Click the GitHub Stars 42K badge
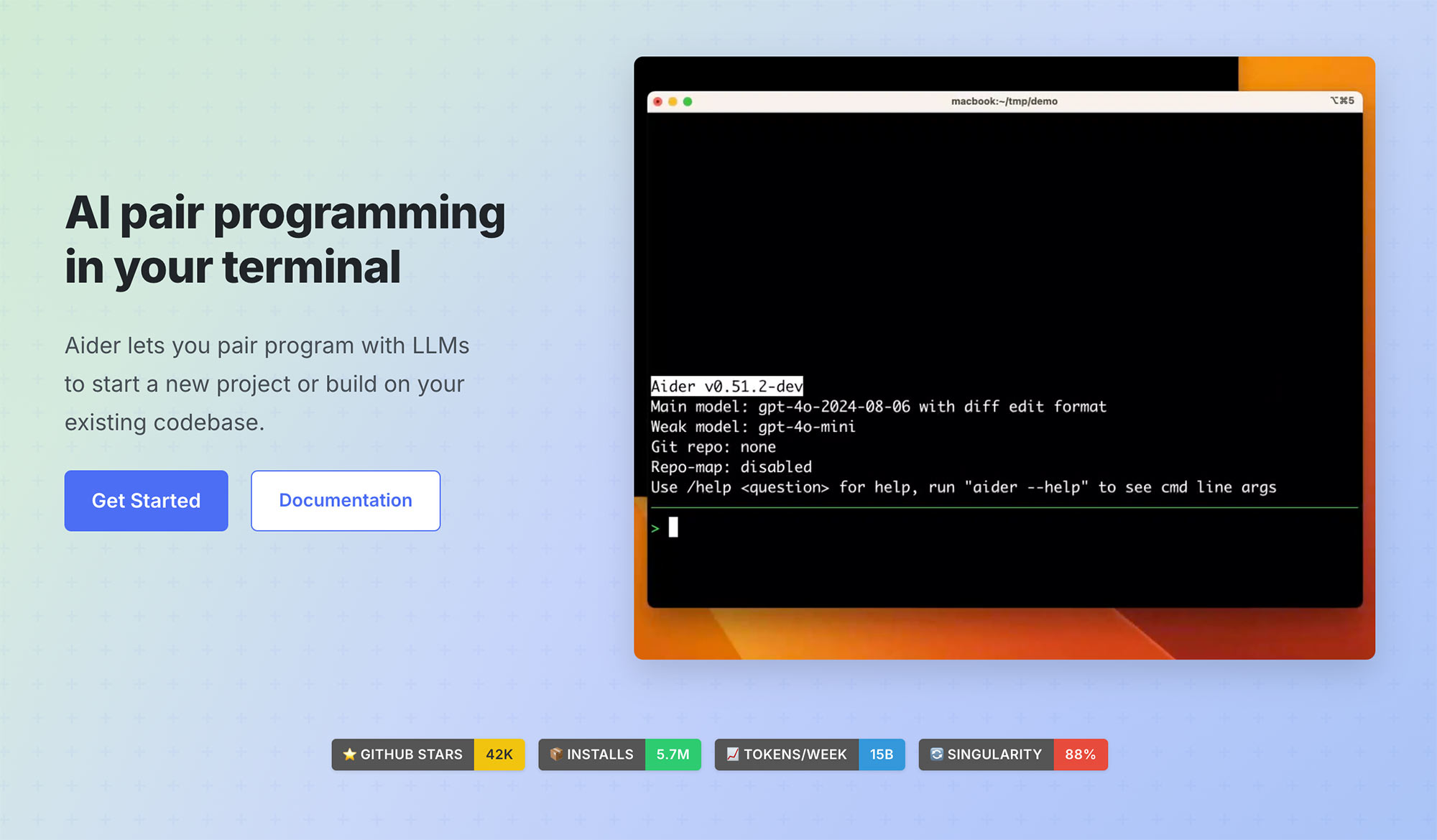The height and width of the screenshot is (840, 1437). click(428, 754)
